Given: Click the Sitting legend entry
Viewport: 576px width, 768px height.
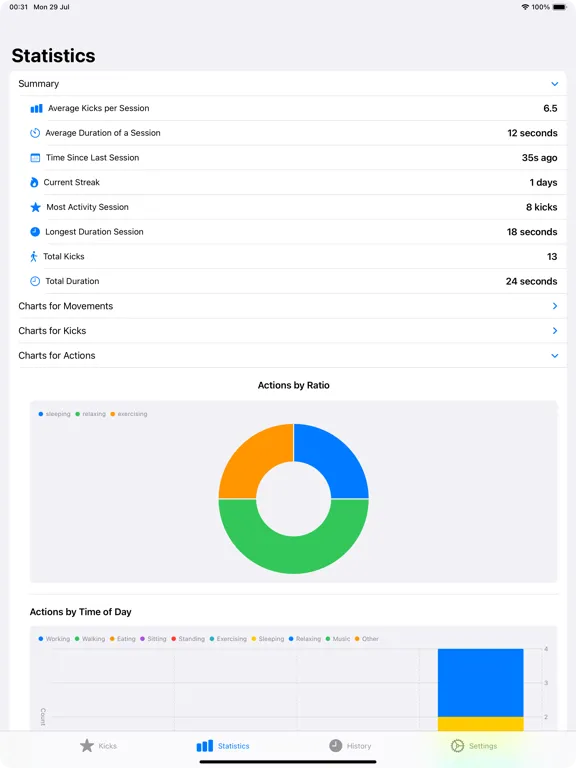Looking at the screenshot, I should 153,639.
